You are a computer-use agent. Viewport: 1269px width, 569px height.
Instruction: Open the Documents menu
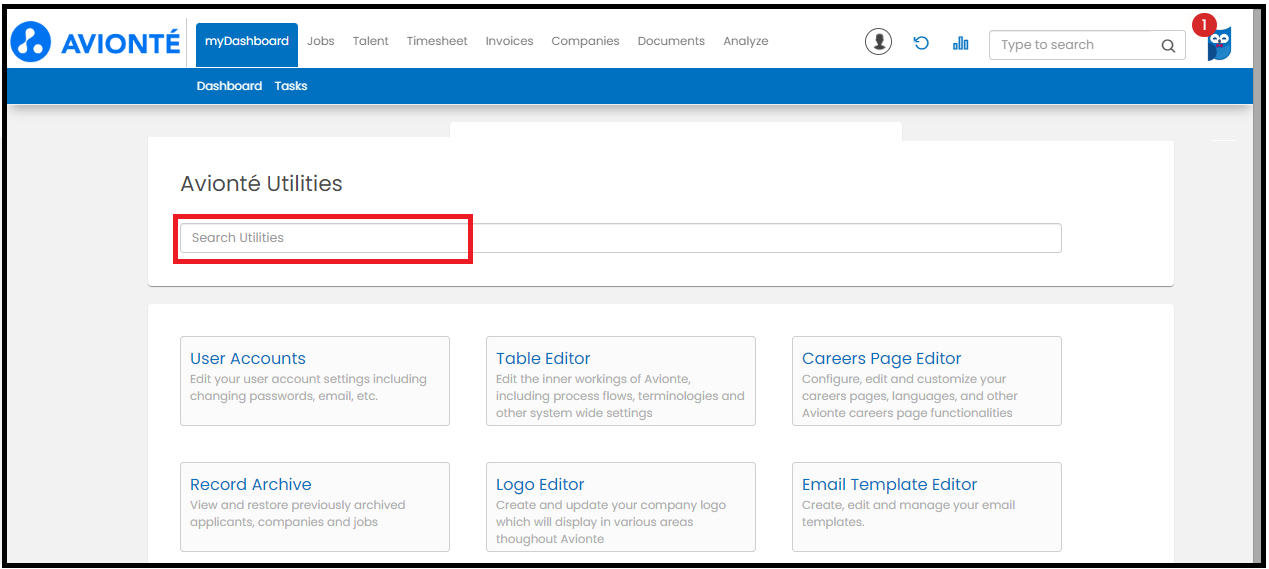coord(671,41)
